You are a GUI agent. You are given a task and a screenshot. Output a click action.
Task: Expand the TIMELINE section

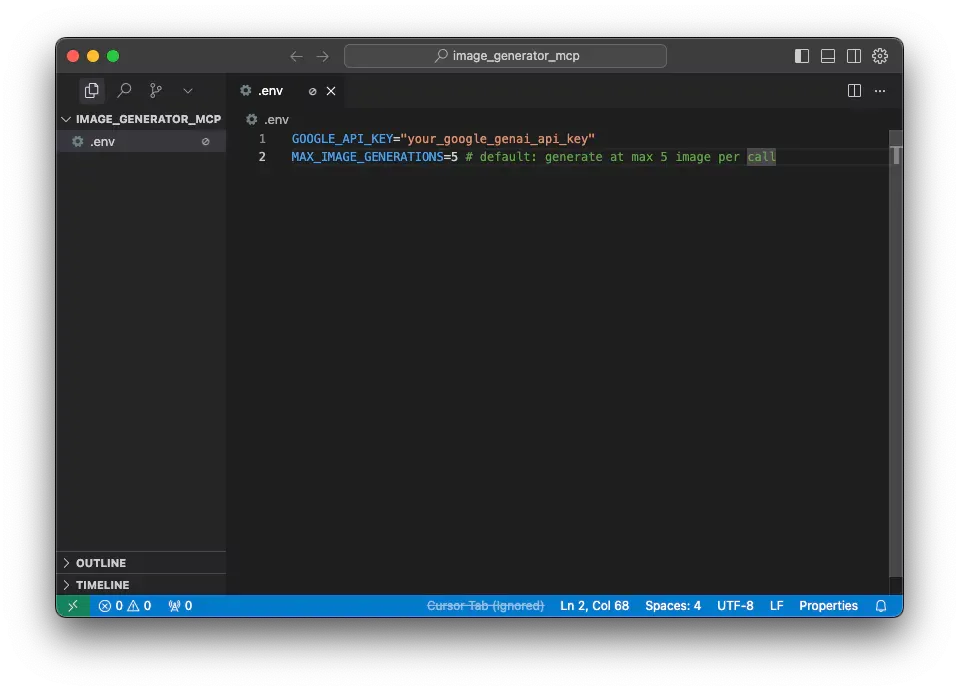click(x=141, y=585)
